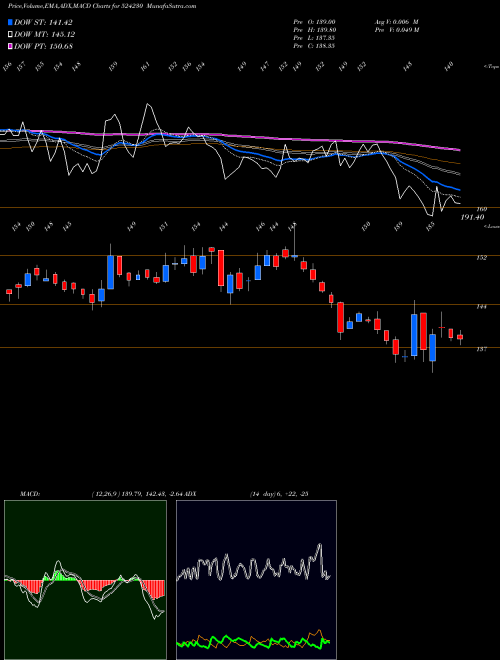Viewport: 500px width, 660px height.
Task: Click the '<-Lows' axis label
Action: click(492, 226)
